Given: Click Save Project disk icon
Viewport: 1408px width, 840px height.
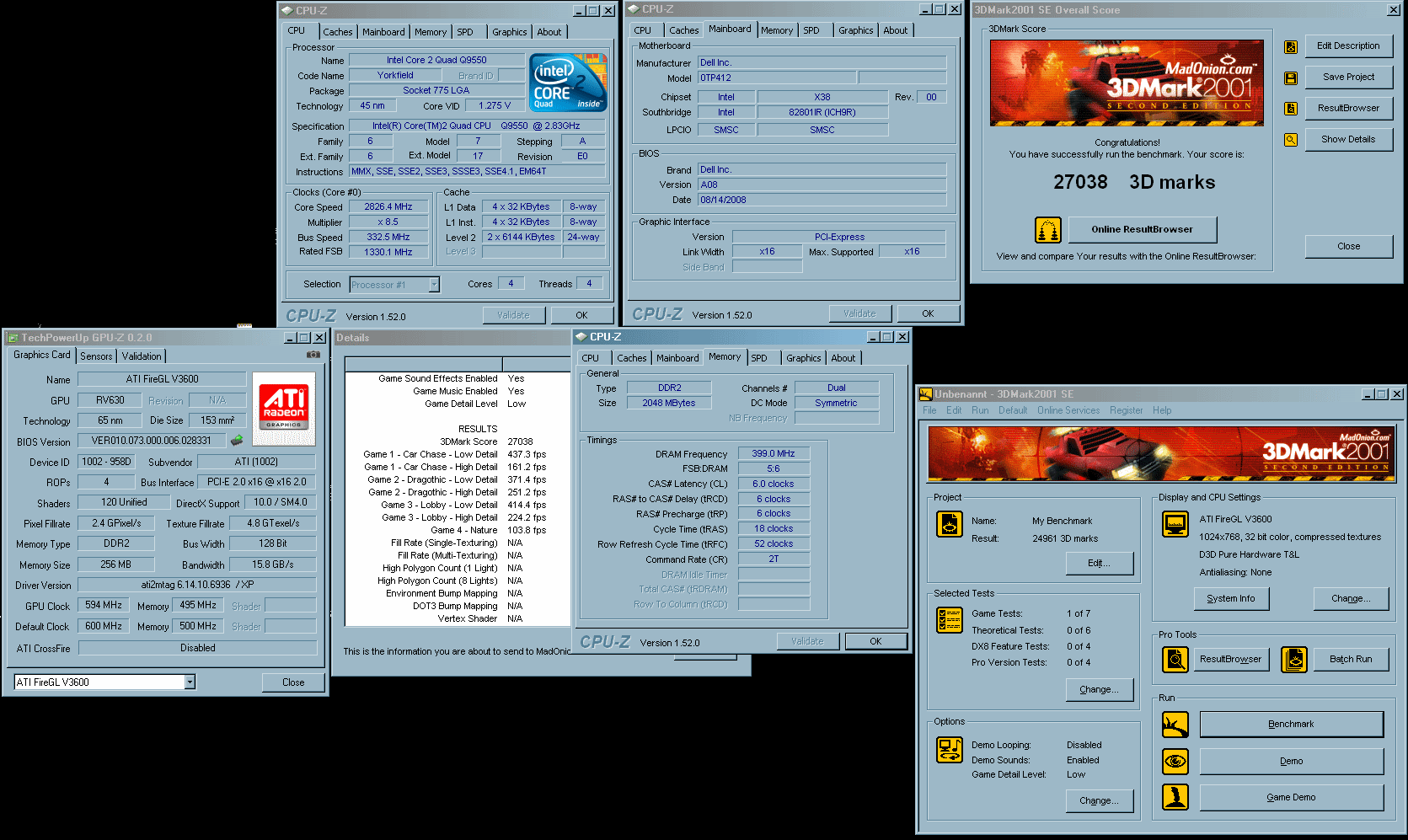Looking at the screenshot, I should pyautogui.click(x=1290, y=78).
